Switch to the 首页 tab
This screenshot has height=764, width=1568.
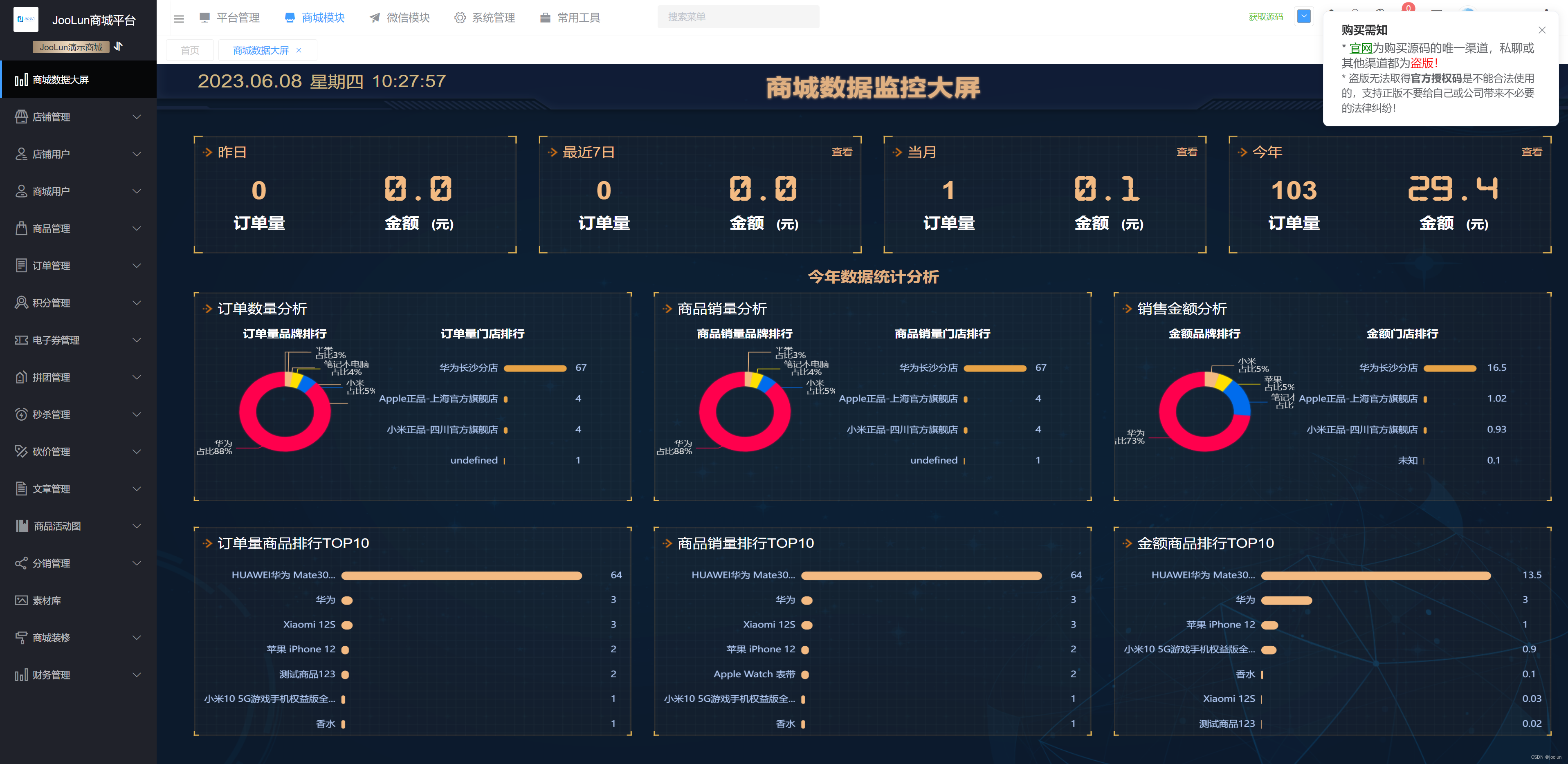[190, 51]
